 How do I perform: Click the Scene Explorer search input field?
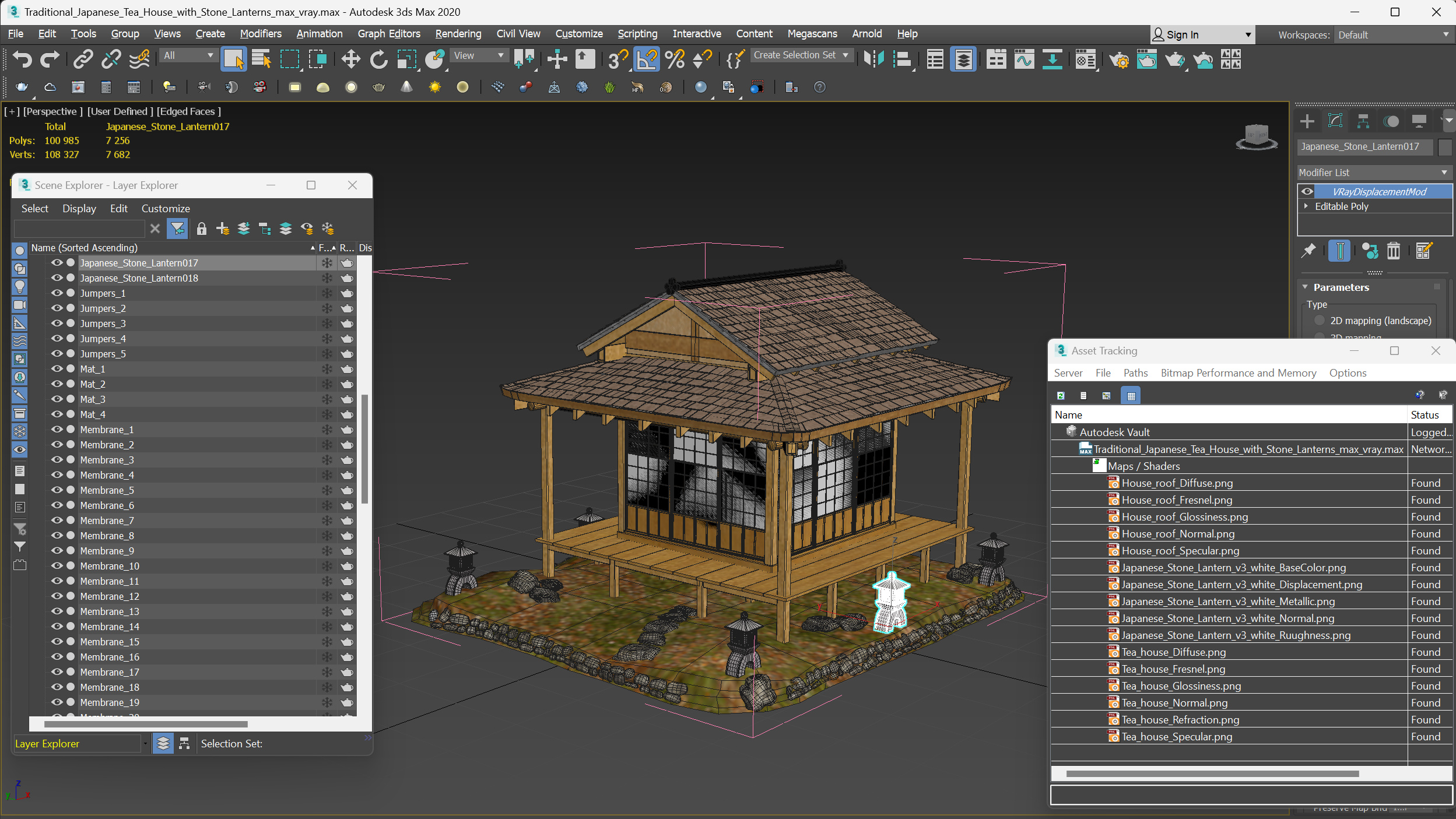(x=79, y=229)
